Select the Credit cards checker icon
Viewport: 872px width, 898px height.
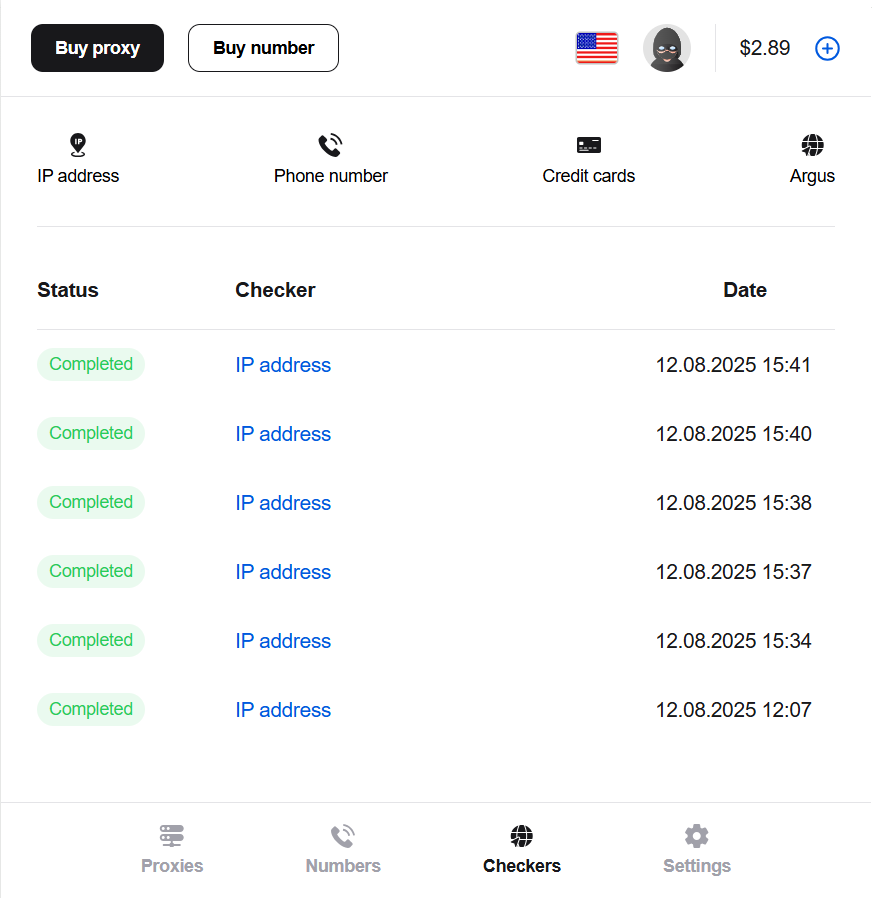(588, 146)
